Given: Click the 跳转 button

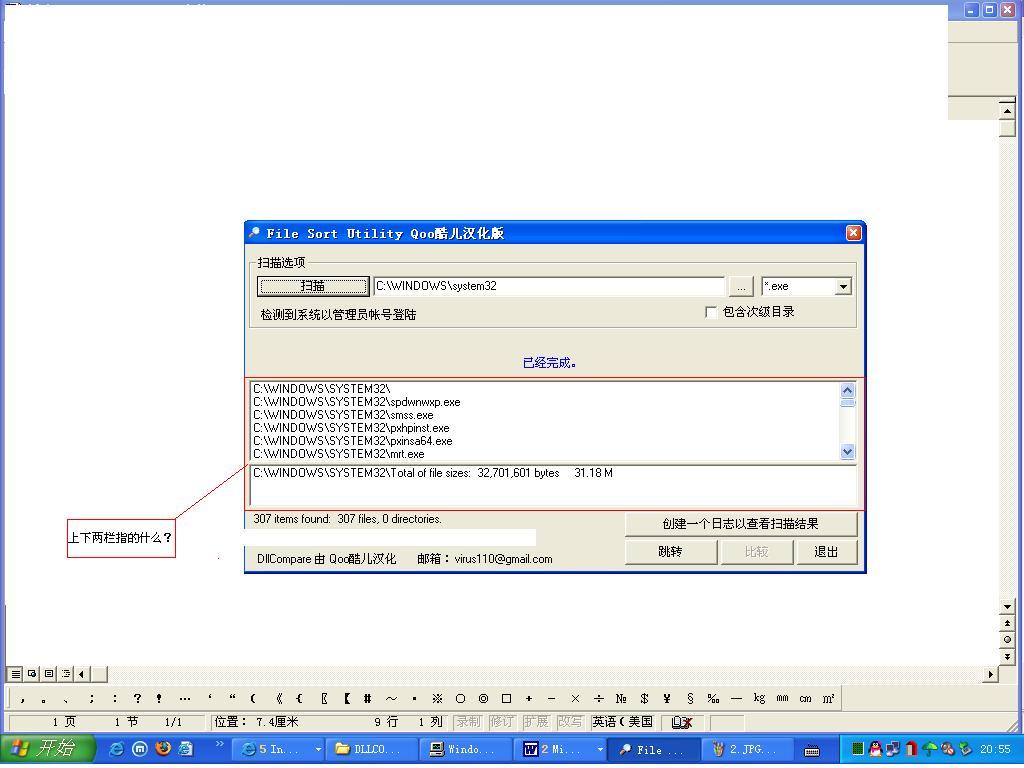Looking at the screenshot, I should pyautogui.click(x=670, y=552).
